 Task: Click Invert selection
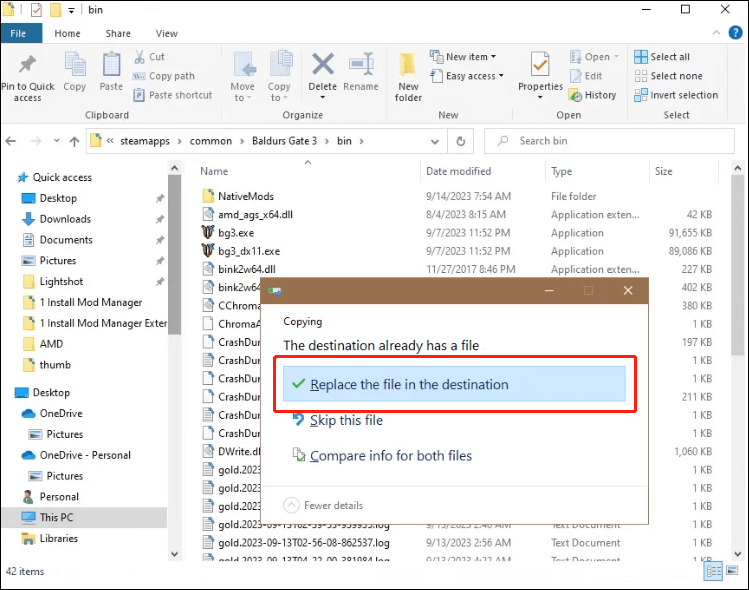point(676,95)
